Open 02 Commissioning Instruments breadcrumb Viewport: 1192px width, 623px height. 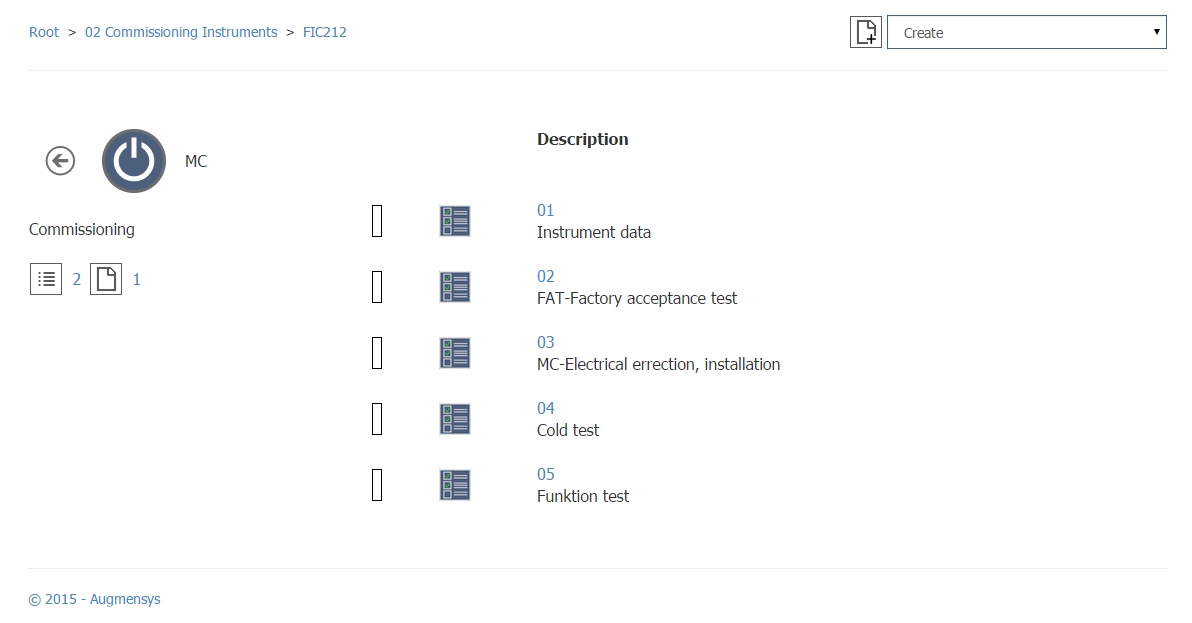[181, 32]
